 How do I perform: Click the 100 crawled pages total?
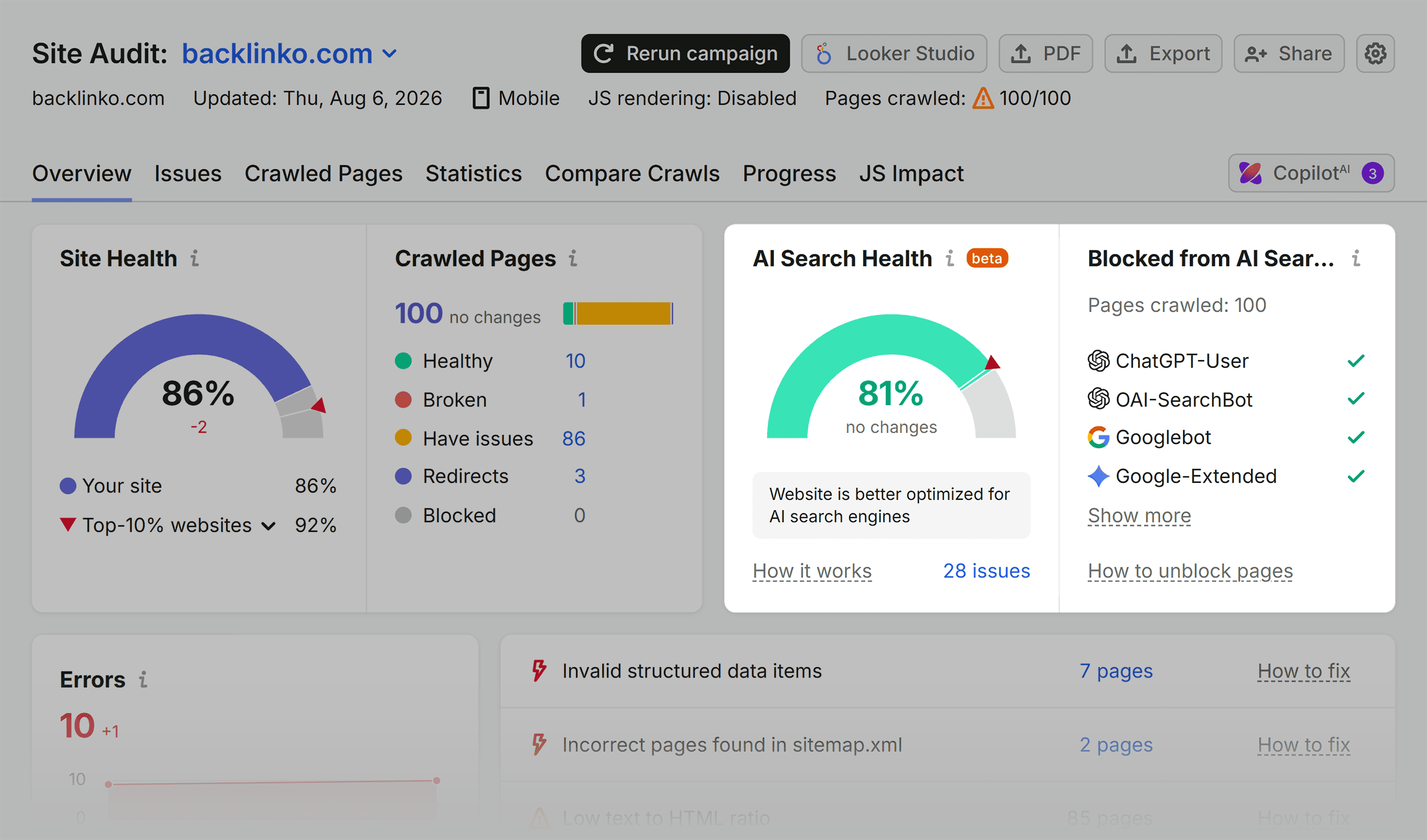[418, 313]
